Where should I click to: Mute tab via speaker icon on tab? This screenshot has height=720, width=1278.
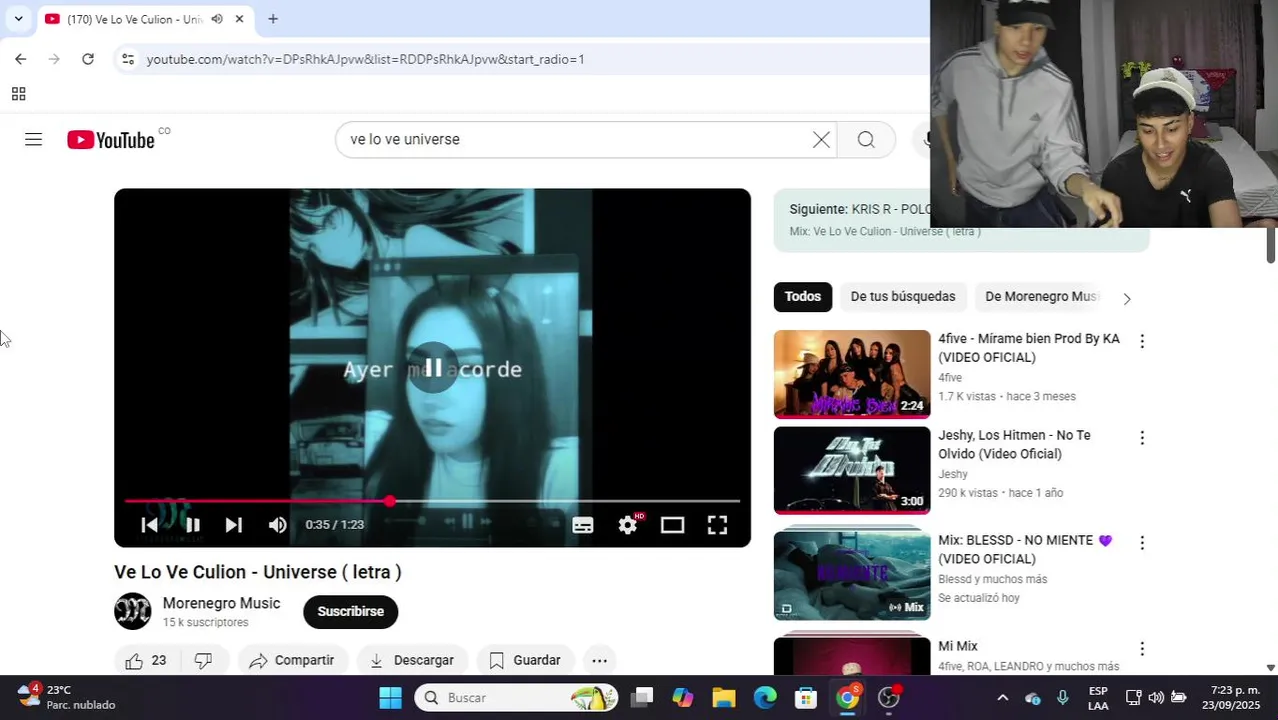[217, 19]
